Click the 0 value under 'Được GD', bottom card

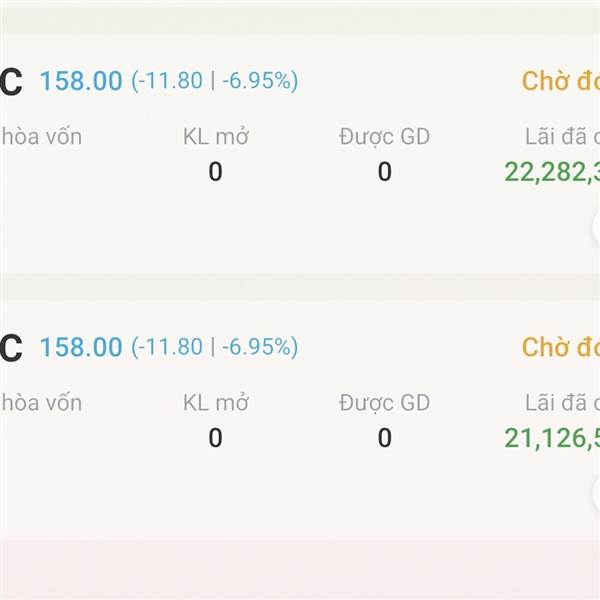click(x=384, y=438)
